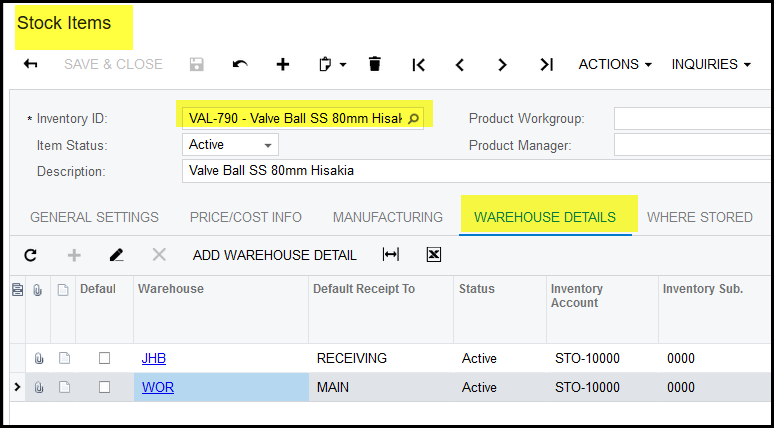Go to first record icon
Screen dimensions: 774x428
pos(419,64)
